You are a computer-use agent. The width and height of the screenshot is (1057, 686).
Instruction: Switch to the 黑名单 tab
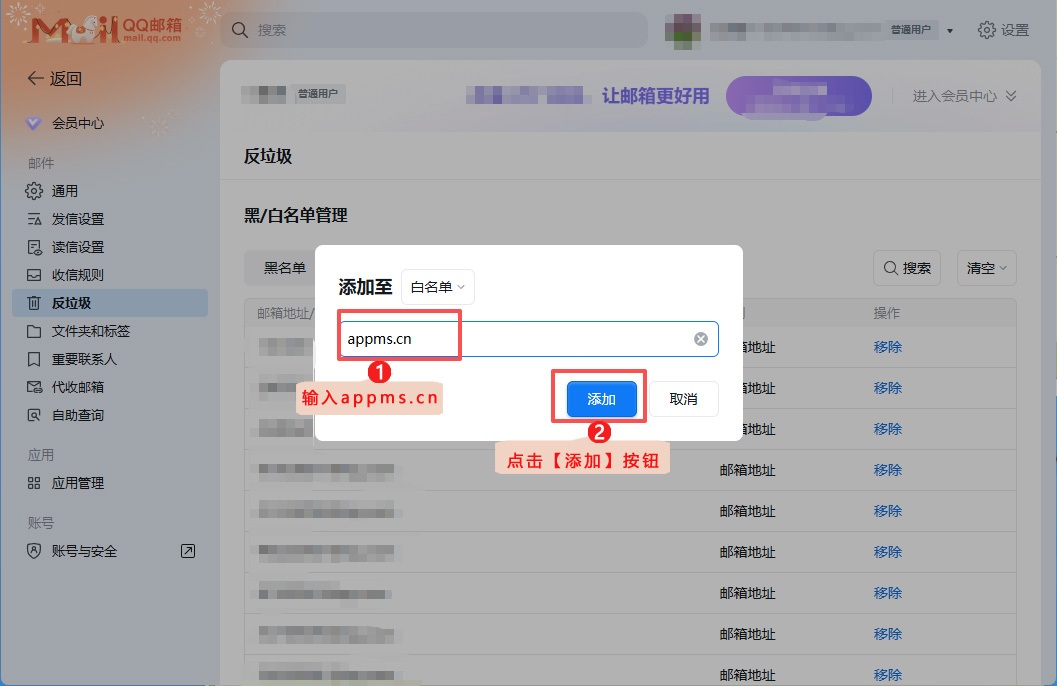[x=284, y=268]
